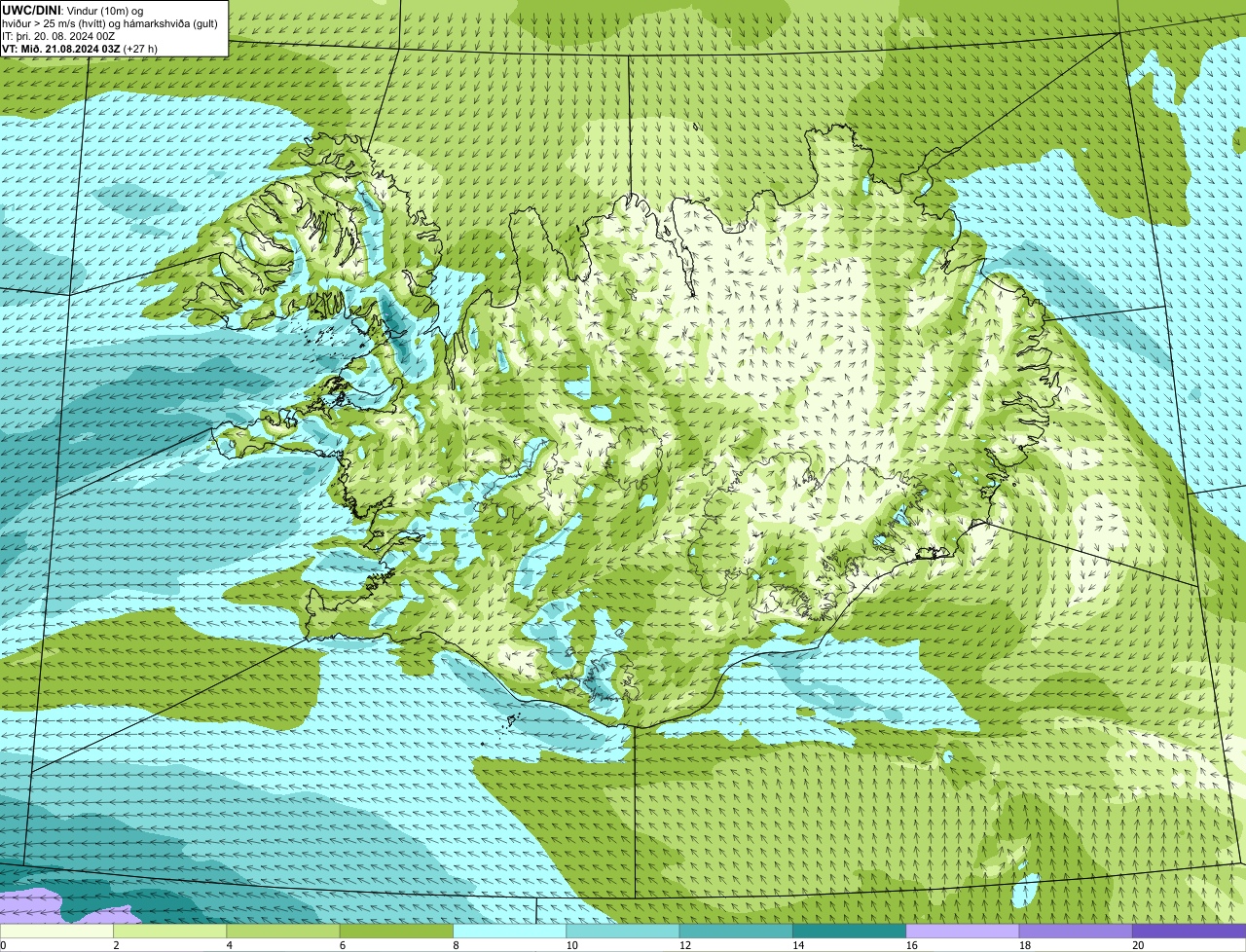Click the legend scale label "20"
The image size is (1246, 952).
(x=1138, y=945)
